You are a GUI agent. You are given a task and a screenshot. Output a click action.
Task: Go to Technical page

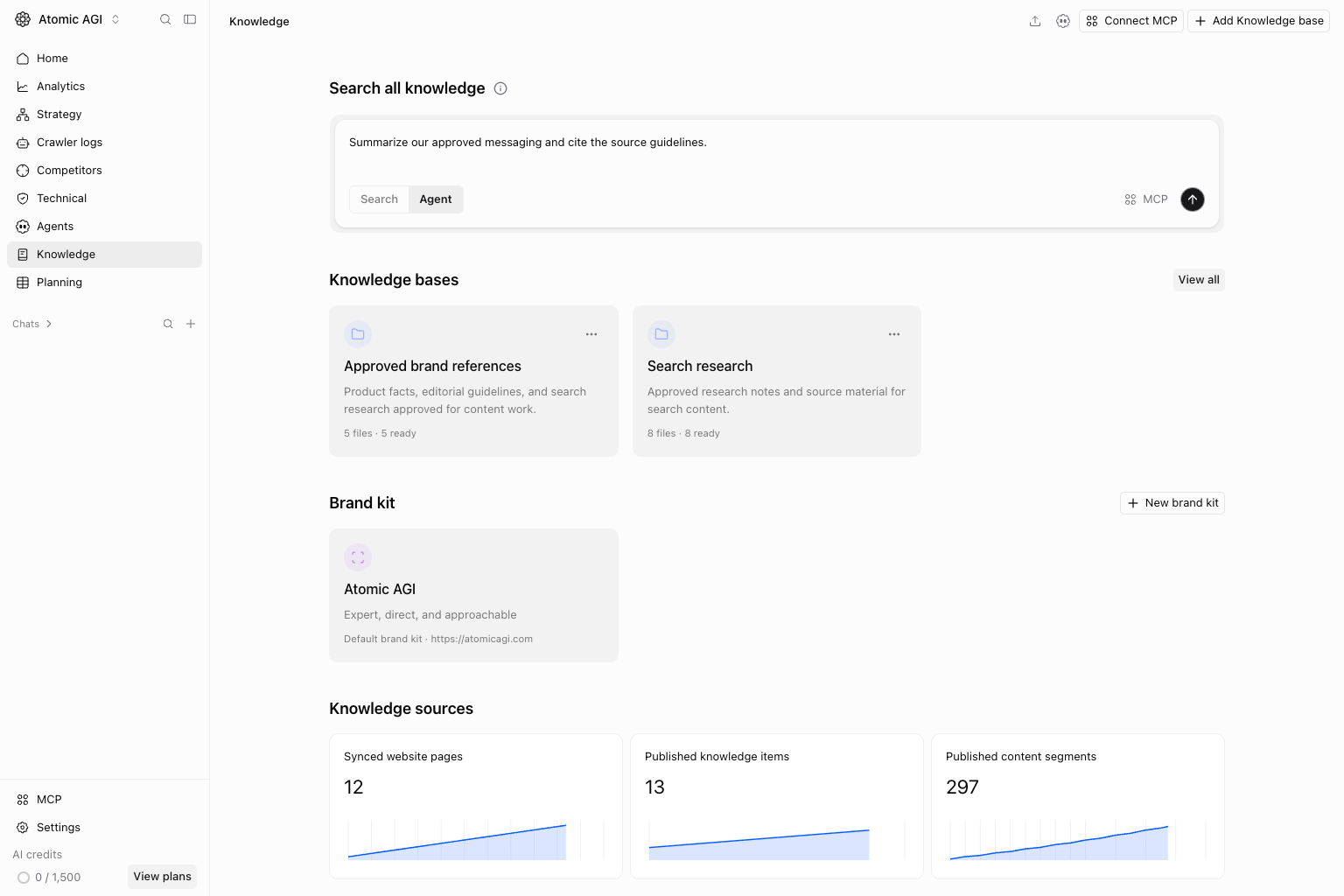[104, 199]
